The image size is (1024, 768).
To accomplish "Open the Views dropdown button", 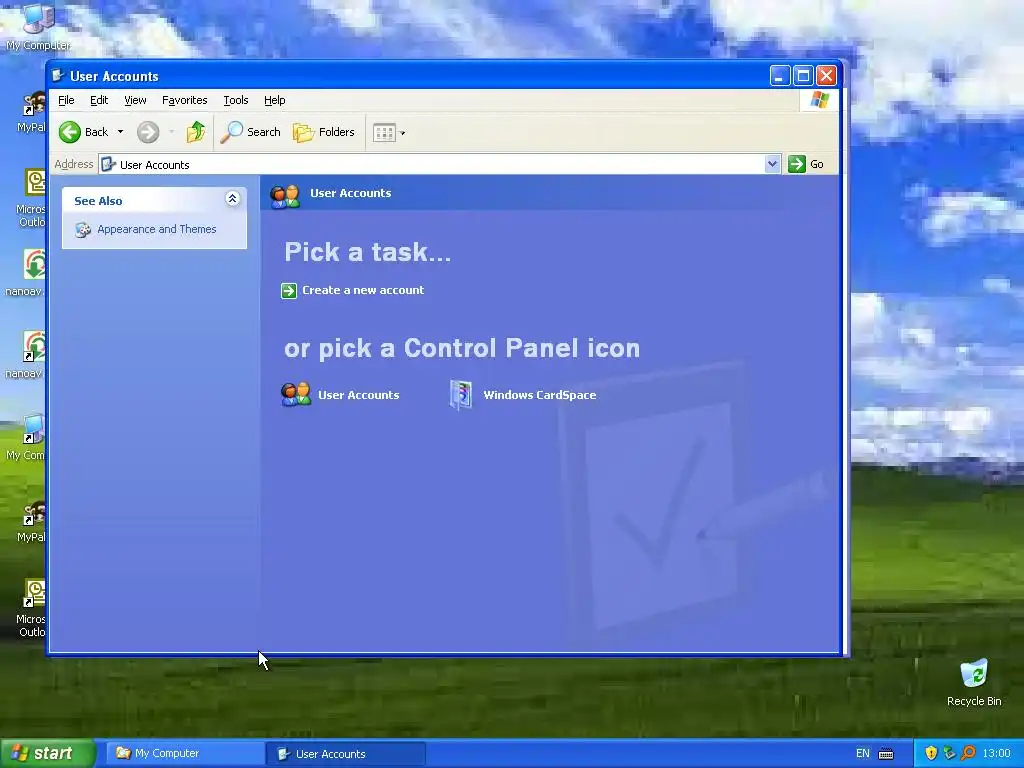I will tap(389, 133).
